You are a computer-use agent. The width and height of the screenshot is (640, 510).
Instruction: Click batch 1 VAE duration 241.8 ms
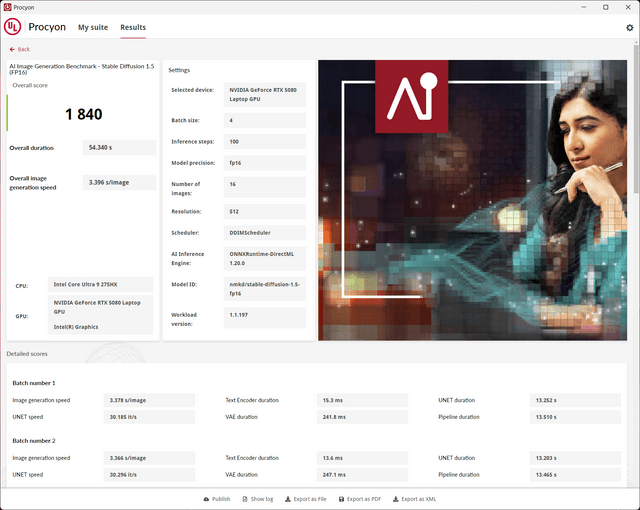(x=362, y=417)
